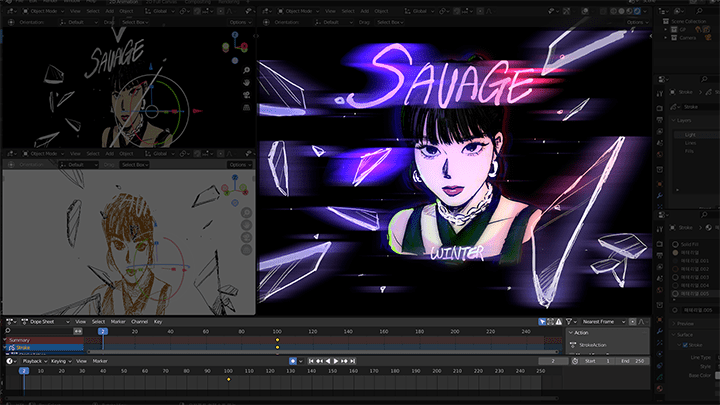720x405 pixels.
Task: Click the End frame field showing 250
Action: pos(633,361)
